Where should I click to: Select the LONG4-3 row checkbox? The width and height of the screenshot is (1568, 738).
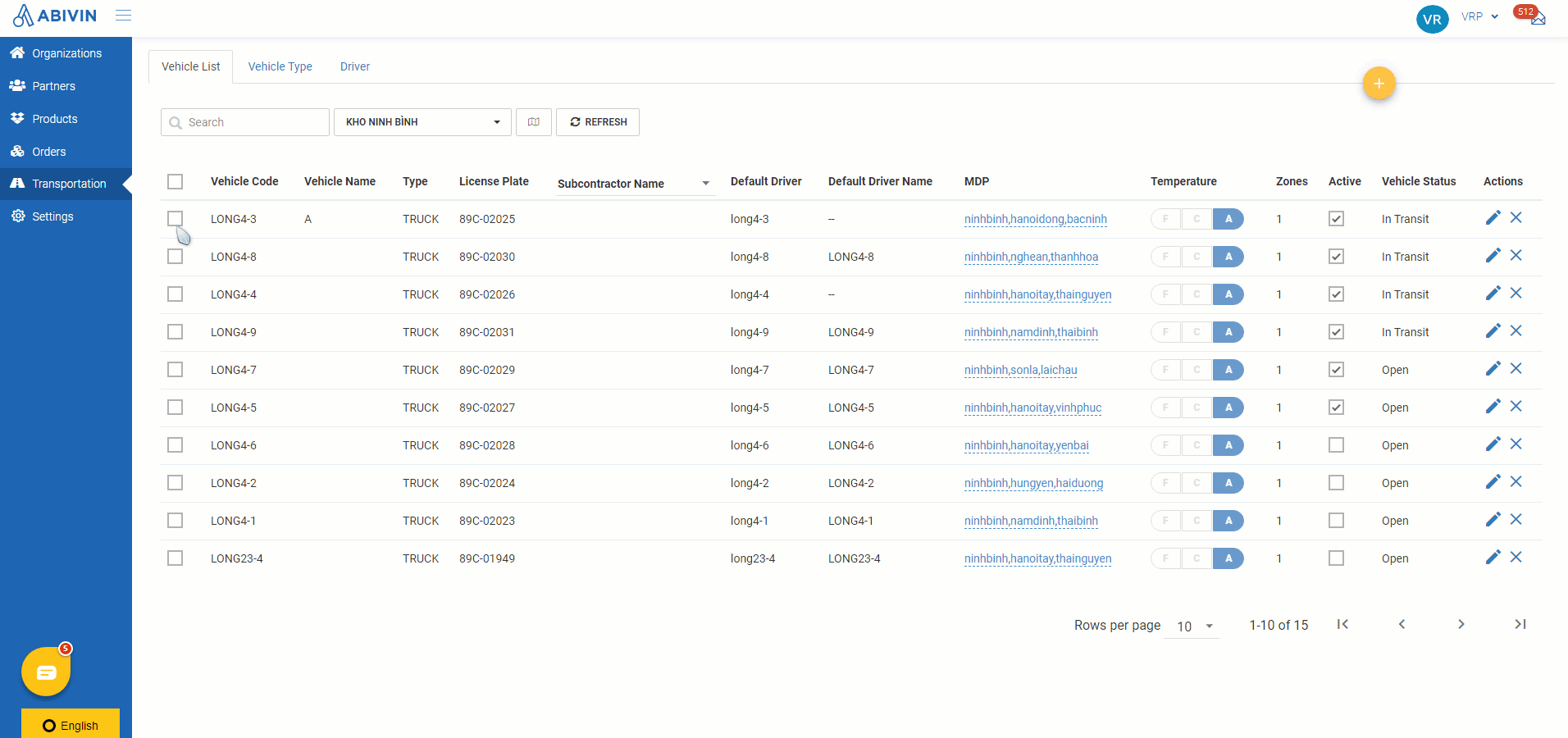175,219
